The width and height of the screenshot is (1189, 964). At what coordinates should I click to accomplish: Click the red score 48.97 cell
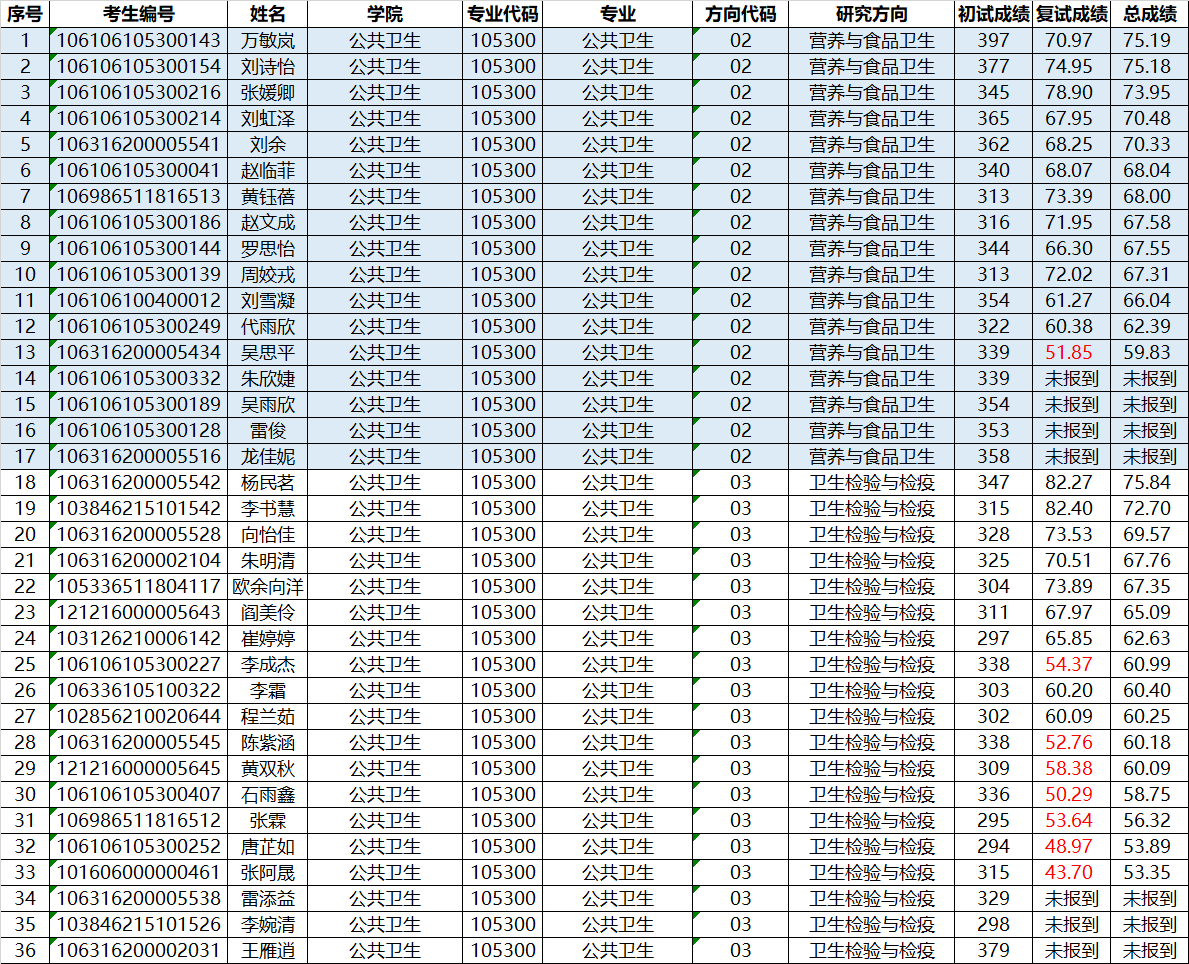[1069, 846]
